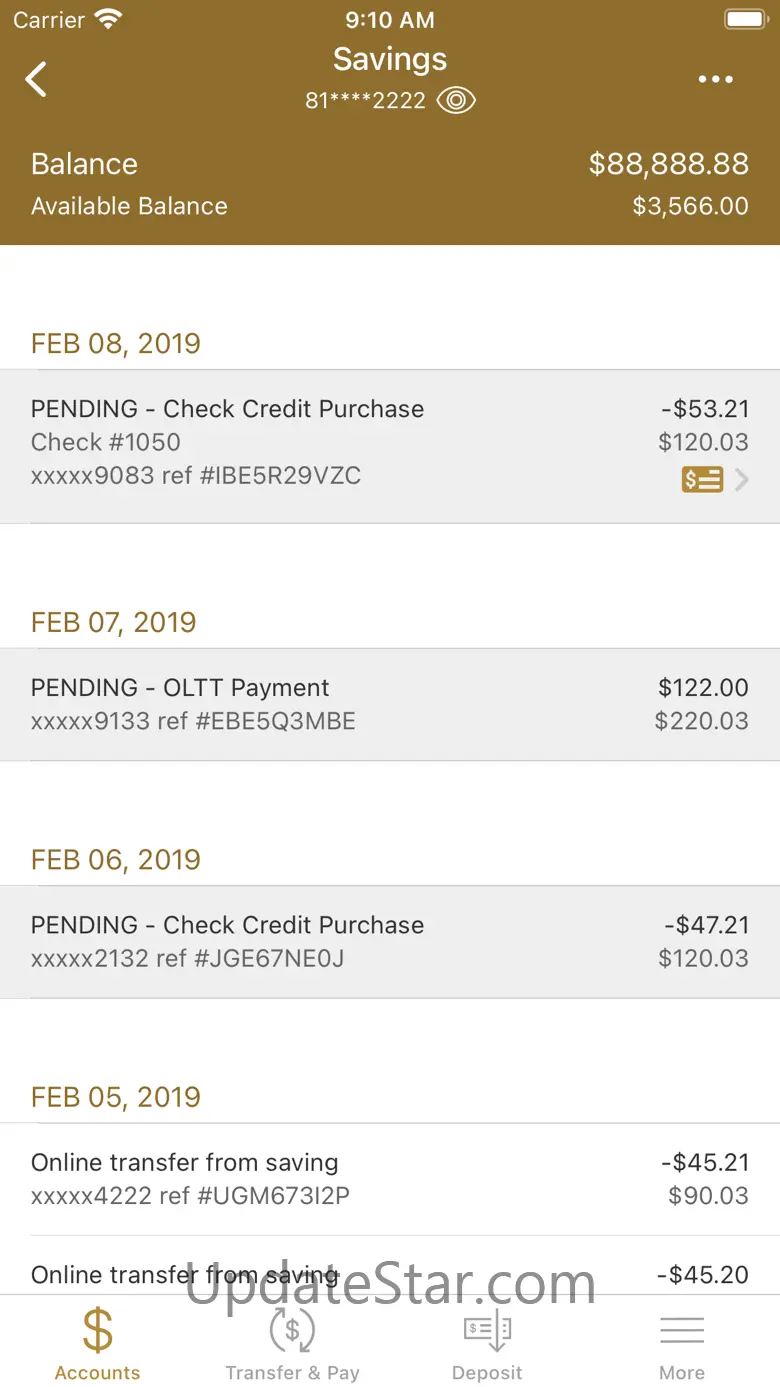Open the Accounts tab label
This screenshot has width=780, height=1387.
97,1373
